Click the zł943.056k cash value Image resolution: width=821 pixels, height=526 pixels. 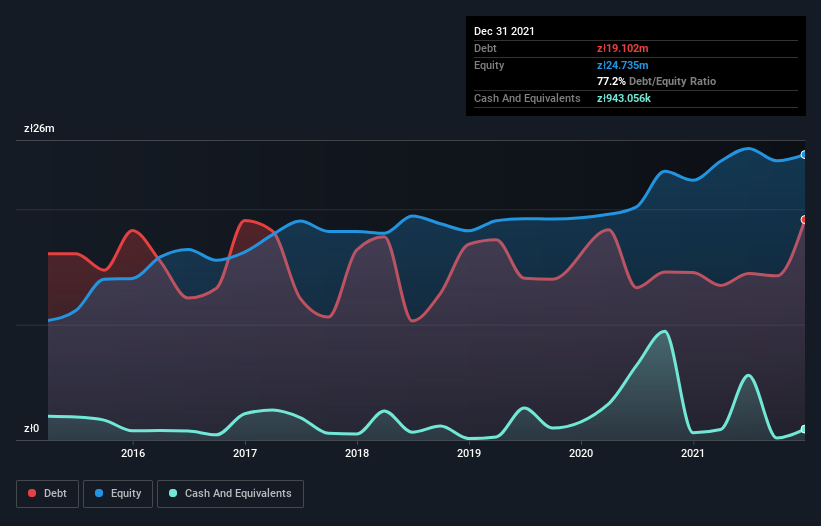624,98
